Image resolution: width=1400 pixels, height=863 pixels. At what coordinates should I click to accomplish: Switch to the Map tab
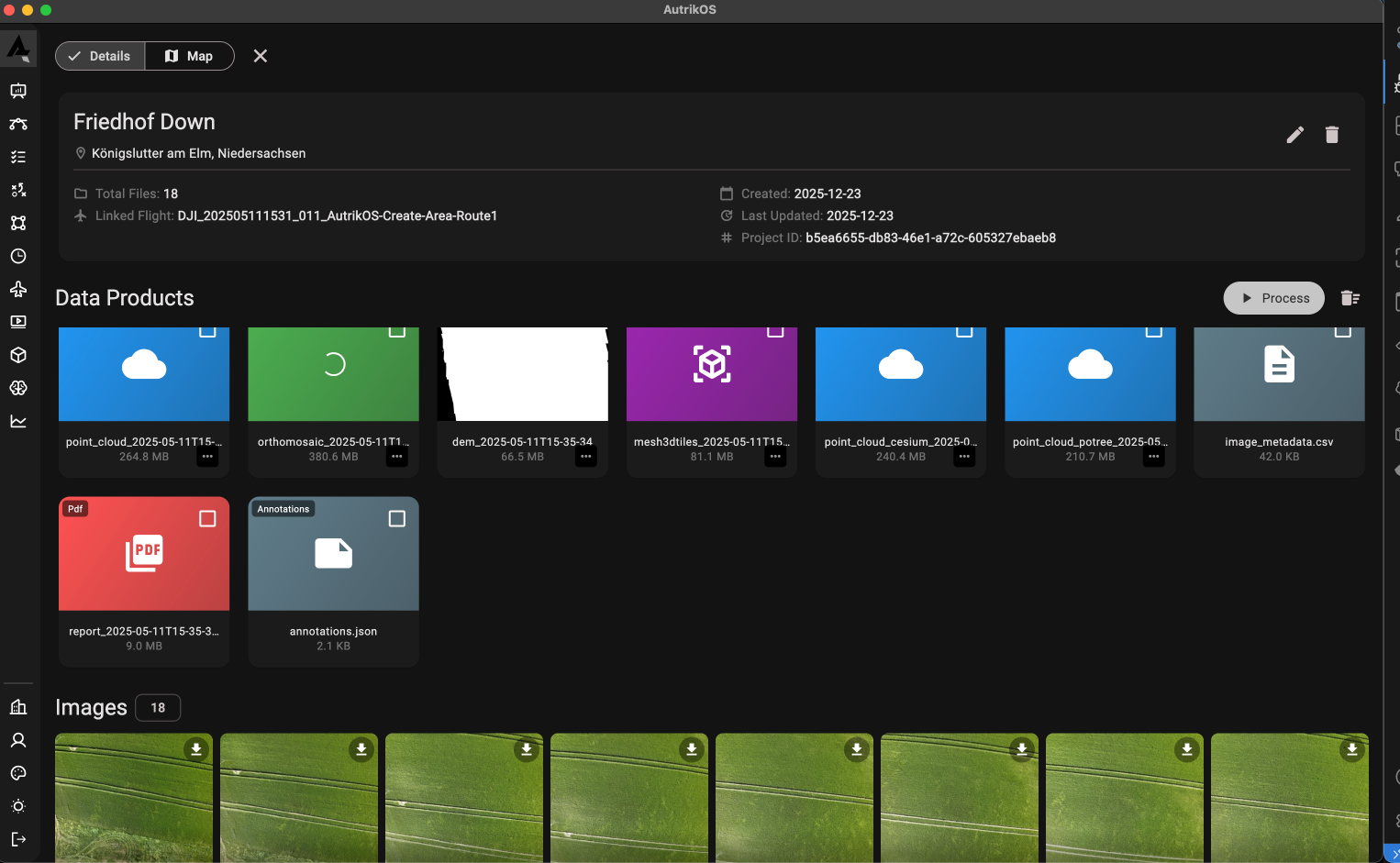coord(189,56)
